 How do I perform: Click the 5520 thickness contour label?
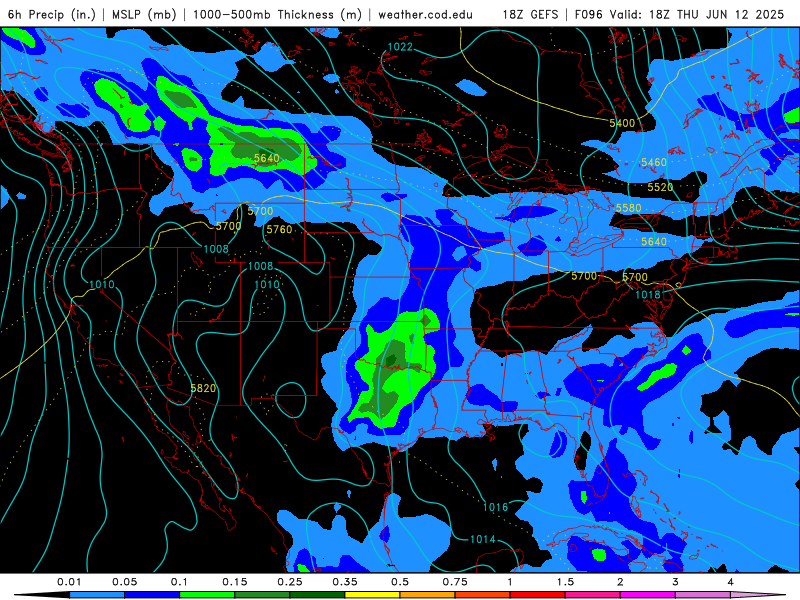tap(660, 187)
